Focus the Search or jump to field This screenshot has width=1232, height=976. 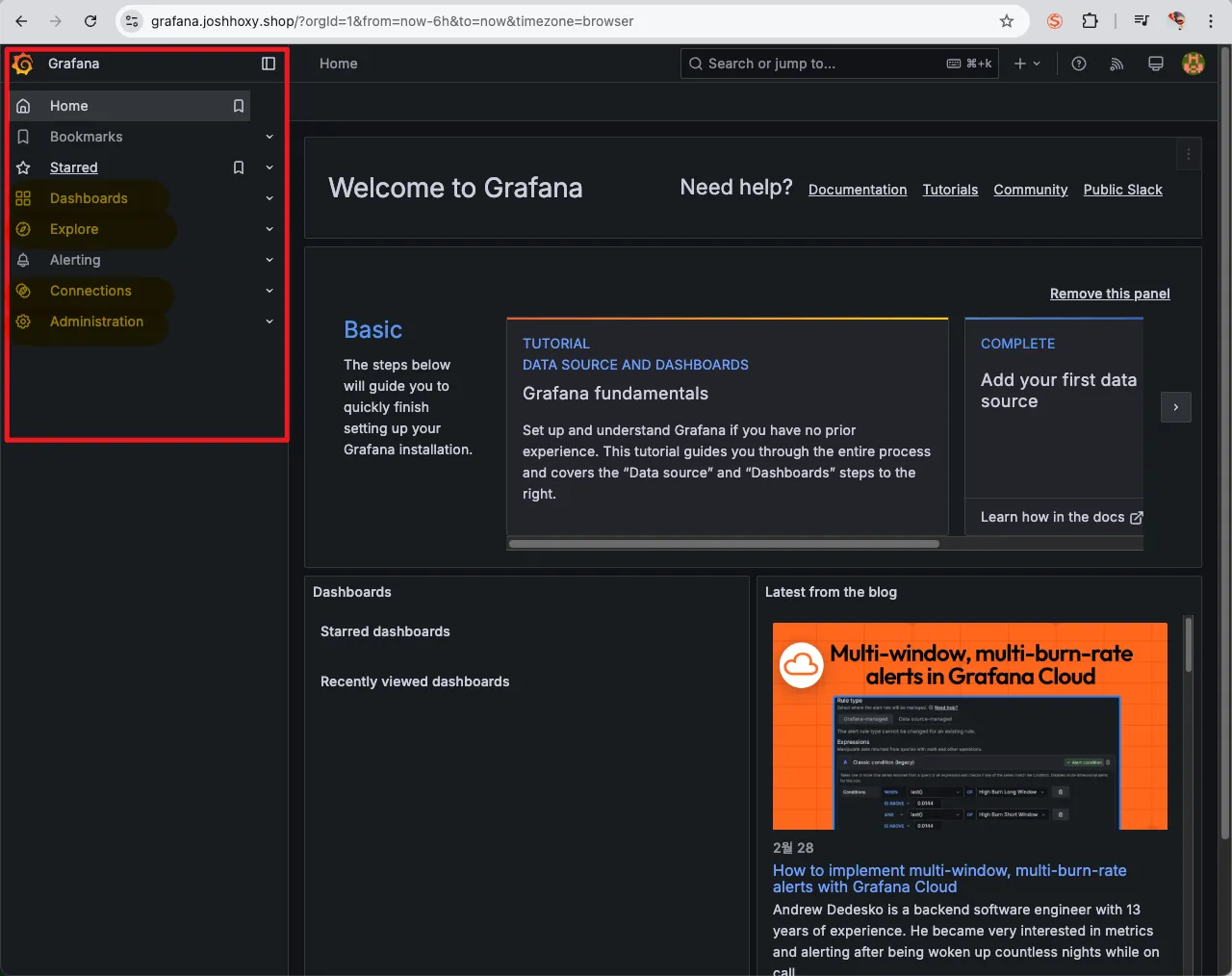pyautogui.click(x=839, y=64)
